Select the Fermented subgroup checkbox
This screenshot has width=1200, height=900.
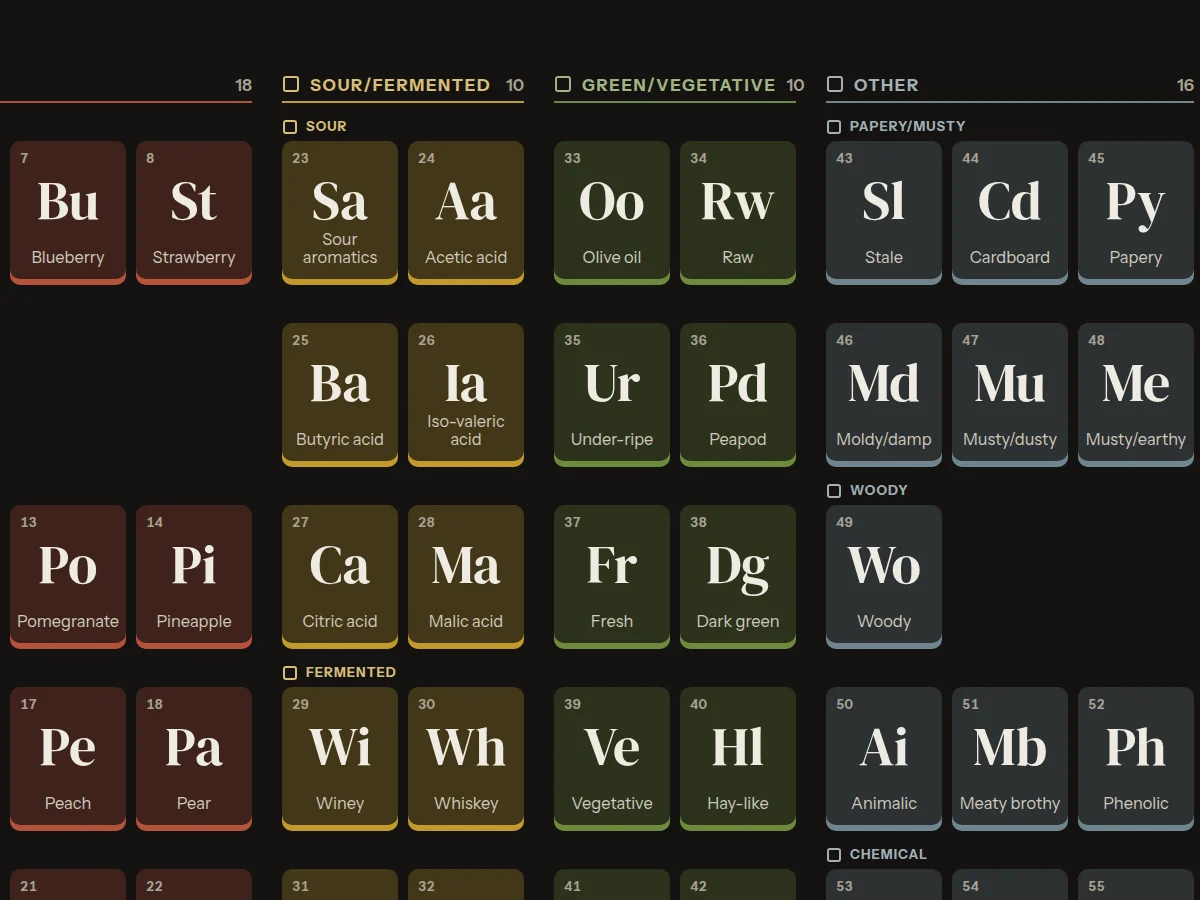pos(290,673)
